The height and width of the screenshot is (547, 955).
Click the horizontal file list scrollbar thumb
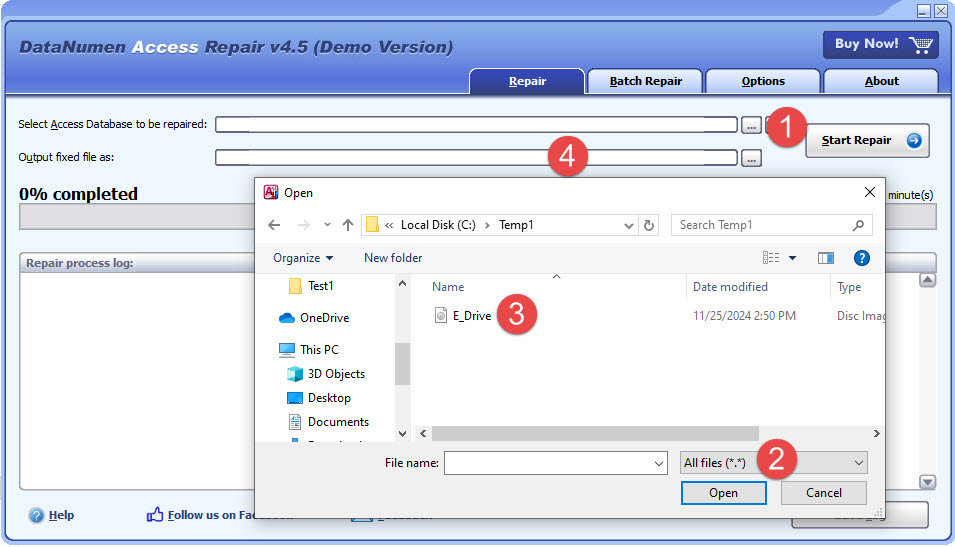pos(595,434)
